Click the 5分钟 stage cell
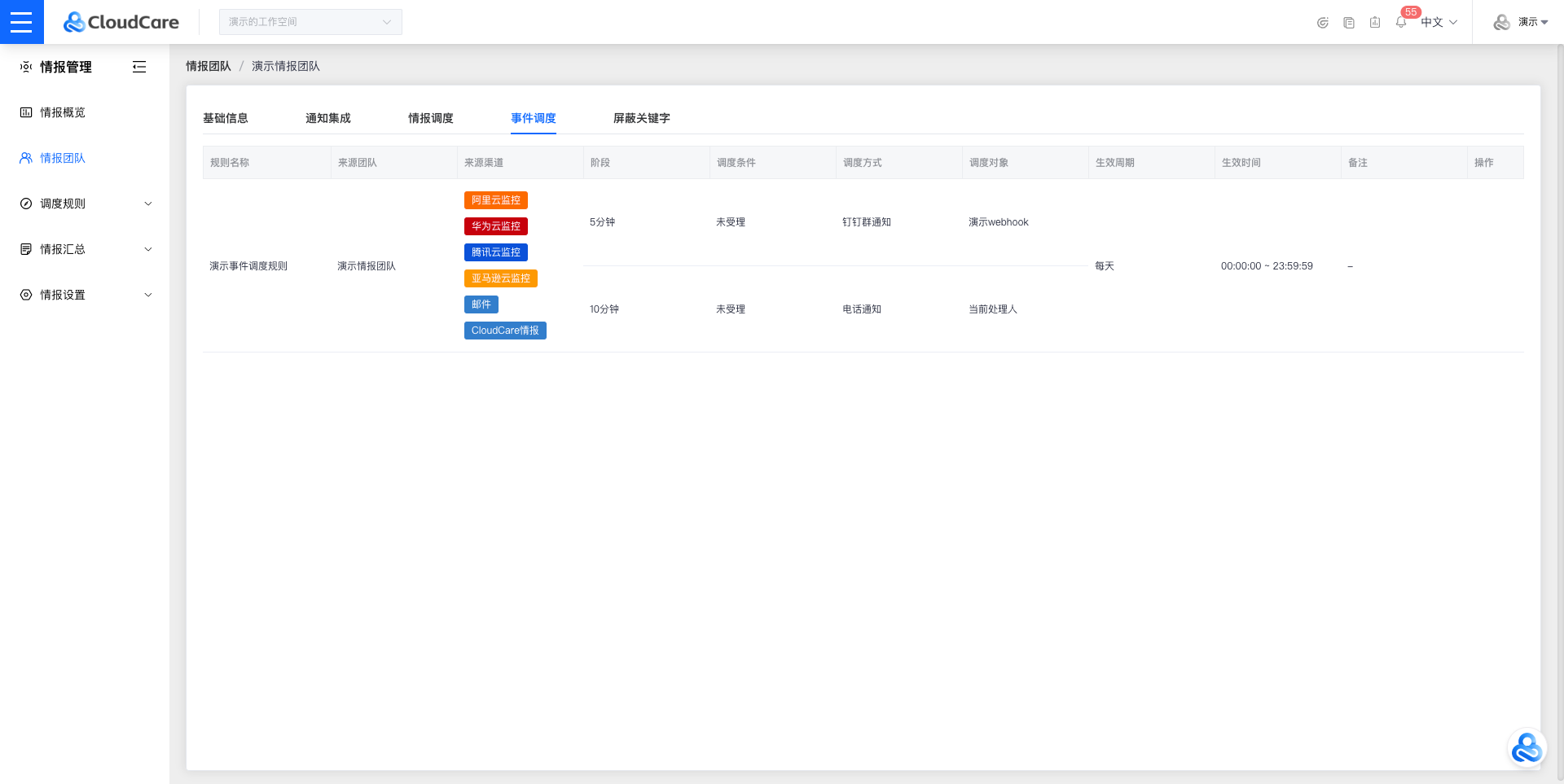1564x784 pixels. (603, 222)
